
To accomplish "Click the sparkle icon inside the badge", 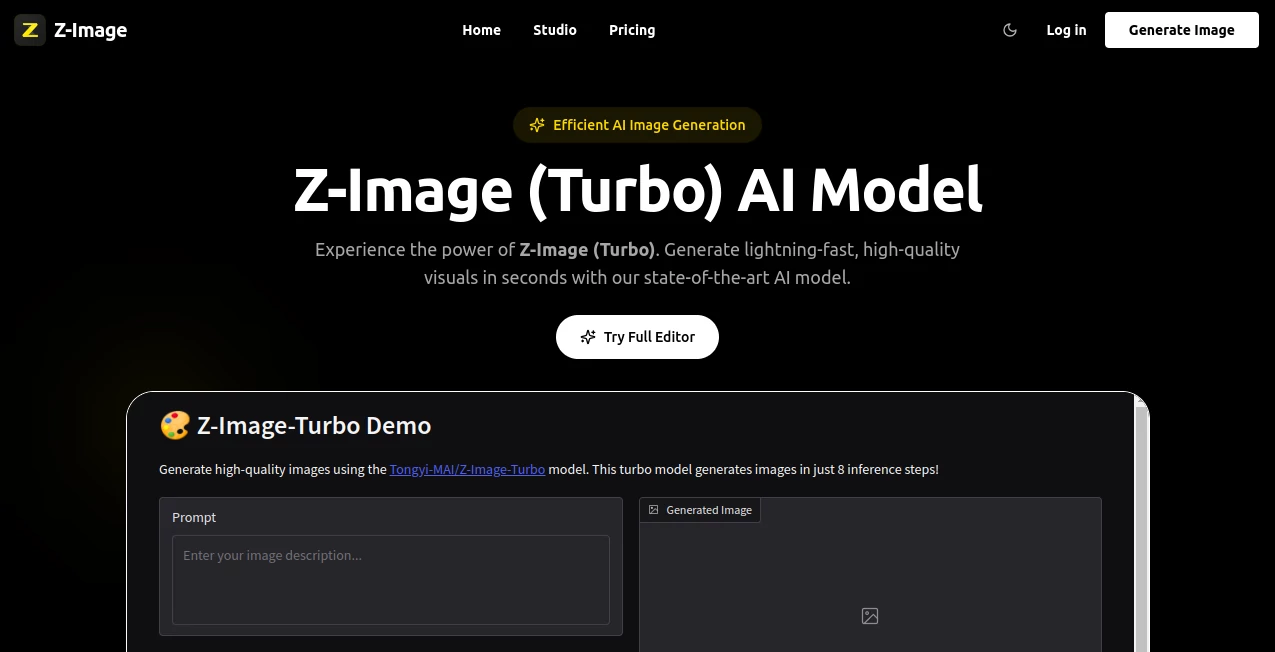I will [x=537, y=125].
